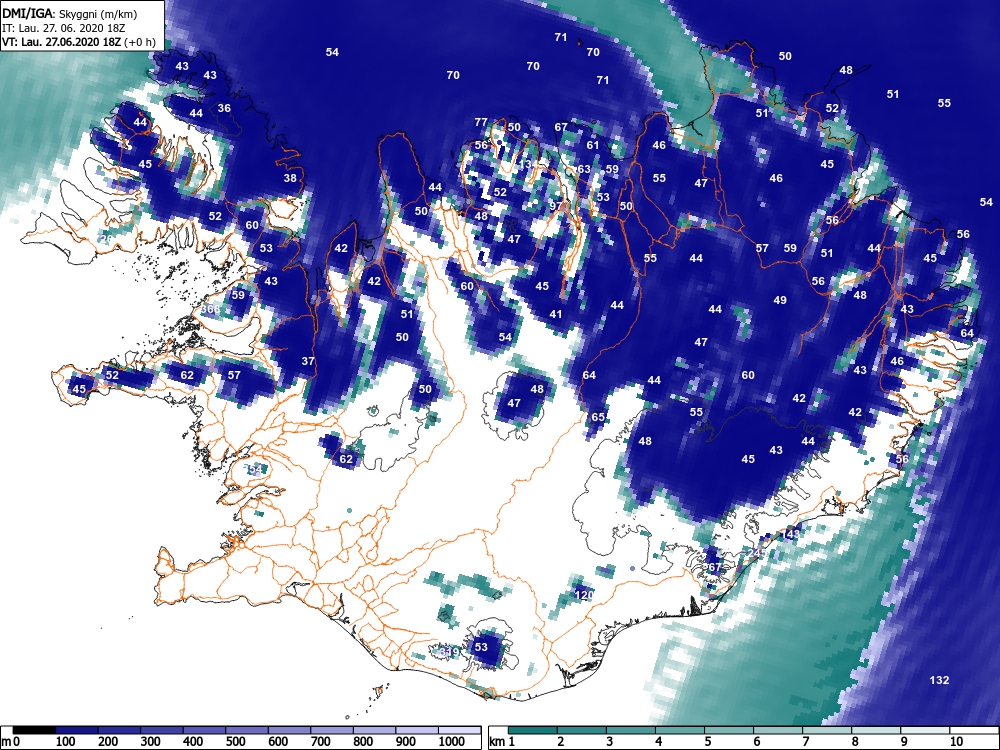Click the '7' label in the km legend
Image resolution: width=1000 pixels, height=750 pixels.
pos(805,742)
